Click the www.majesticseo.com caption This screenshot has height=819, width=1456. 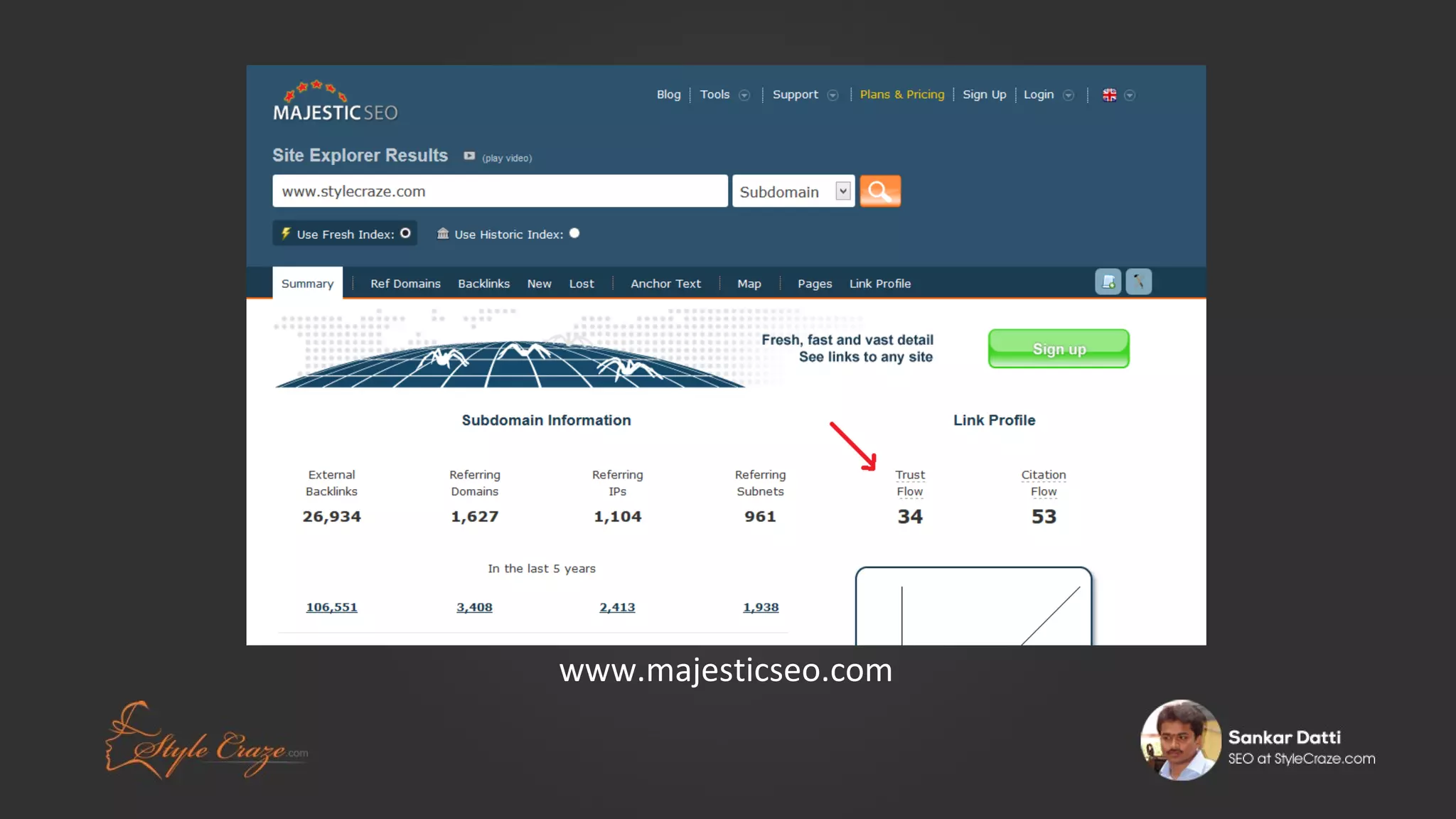(725, 670)
